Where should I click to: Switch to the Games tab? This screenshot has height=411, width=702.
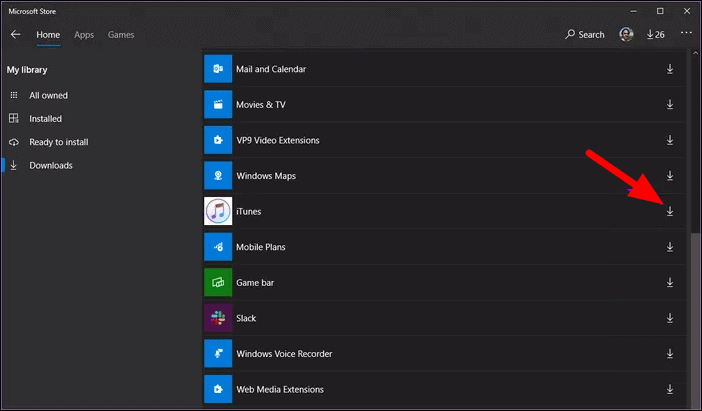(x=121, y=34)
